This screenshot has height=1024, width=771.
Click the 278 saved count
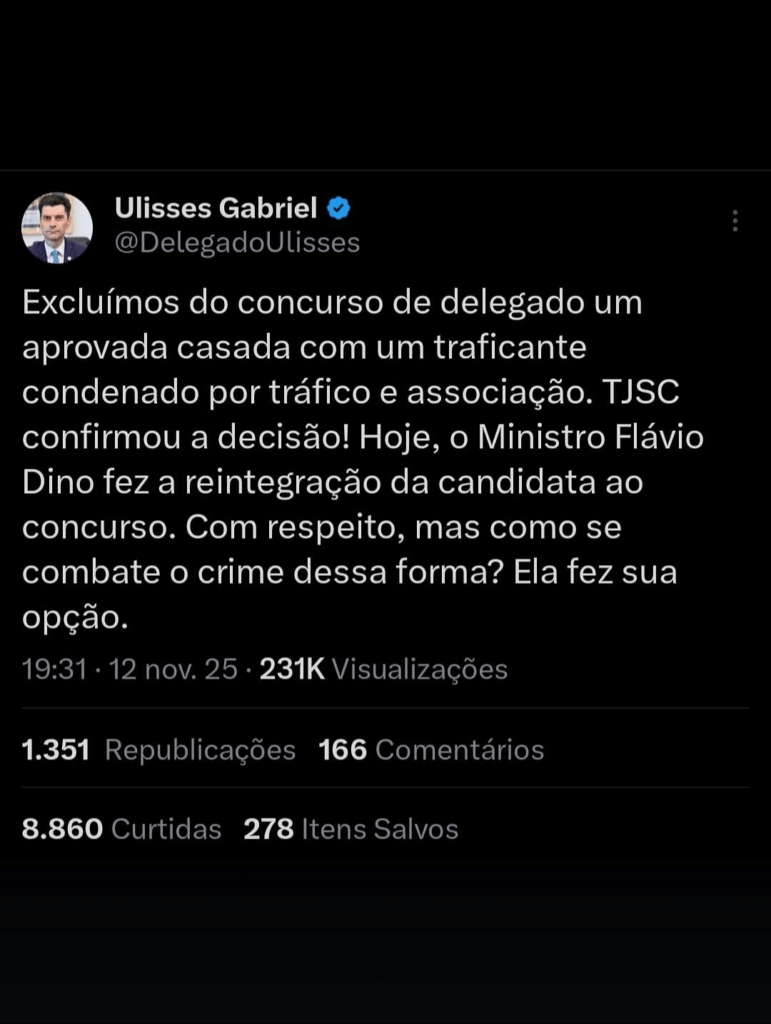coord(268,828)
